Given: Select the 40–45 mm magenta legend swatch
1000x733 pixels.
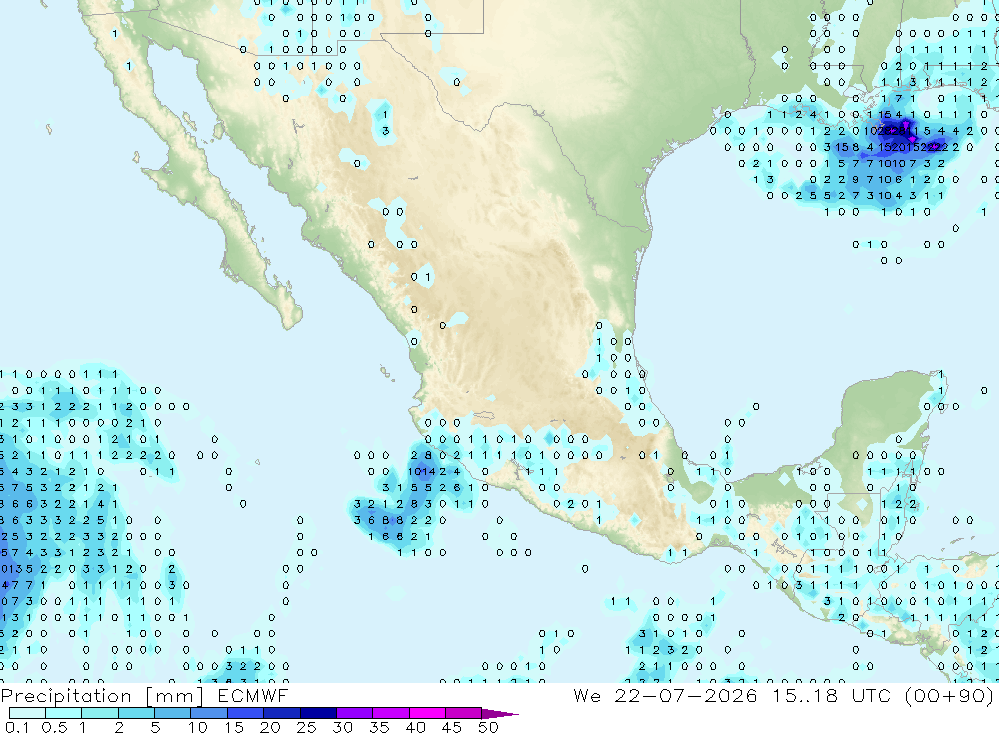Looking at the screenshot, I should point(427,713).
